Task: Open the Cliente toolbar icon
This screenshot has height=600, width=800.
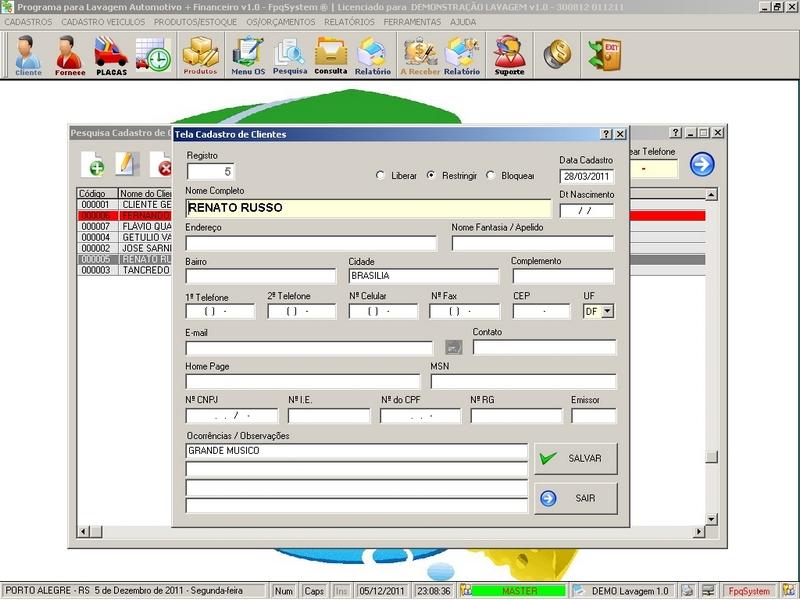Action: pos(29,55)
